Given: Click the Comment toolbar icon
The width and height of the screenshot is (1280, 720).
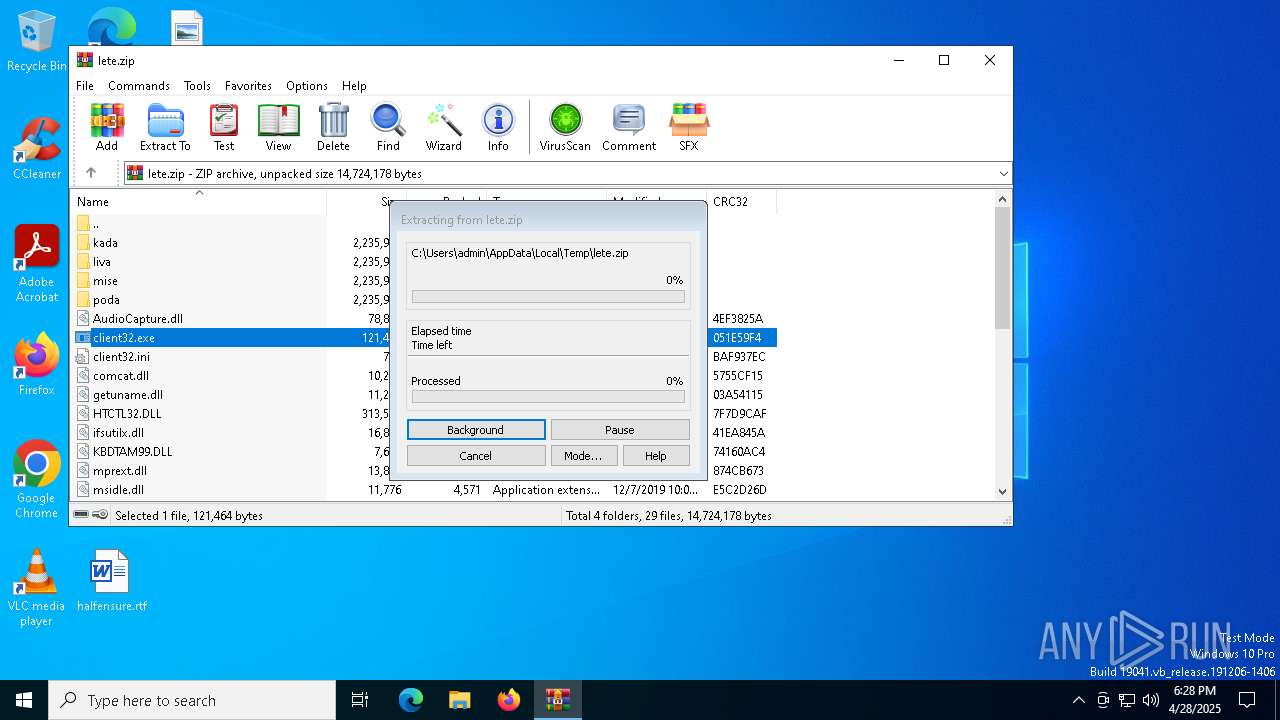Looking at the screenshot, I should pos(629,127).
